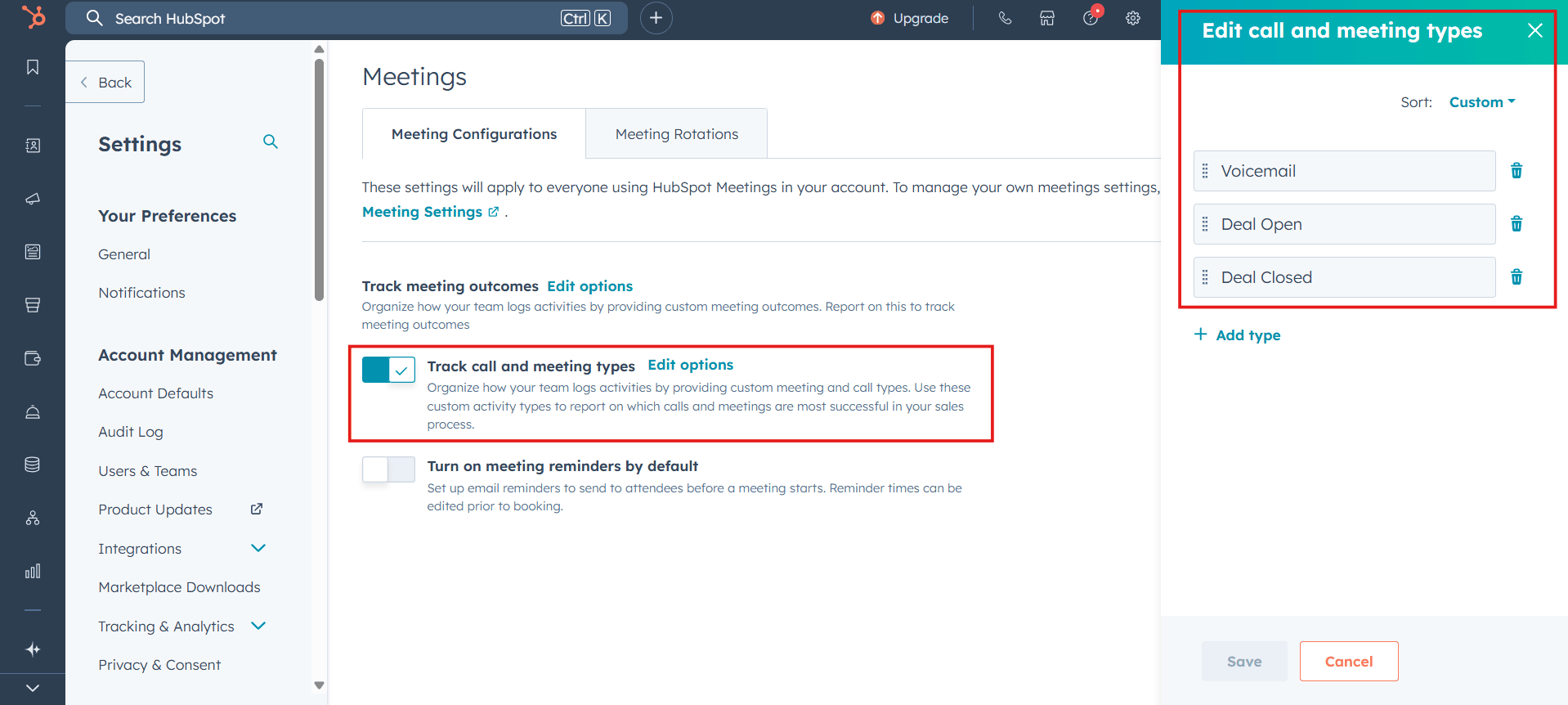
Task: Edit the Voicemail type name field
Action: click(x=1345, y=171)
